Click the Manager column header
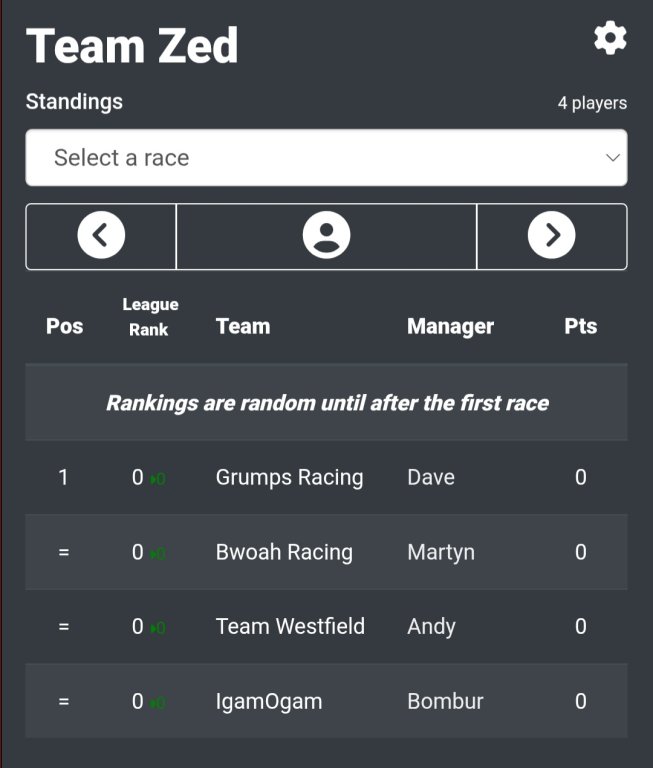The height and width of the screenshot is (768, 653). 450,327
